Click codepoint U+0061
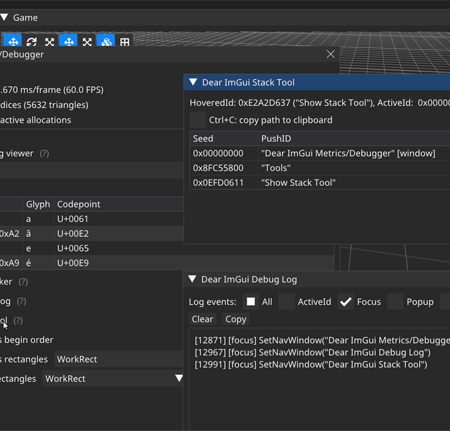This screenshot has width=450, height=431. point(73,219)
